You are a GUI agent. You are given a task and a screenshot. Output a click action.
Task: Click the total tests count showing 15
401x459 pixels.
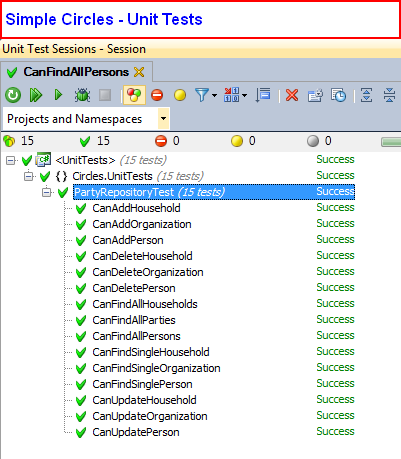(x=19, y=141)
